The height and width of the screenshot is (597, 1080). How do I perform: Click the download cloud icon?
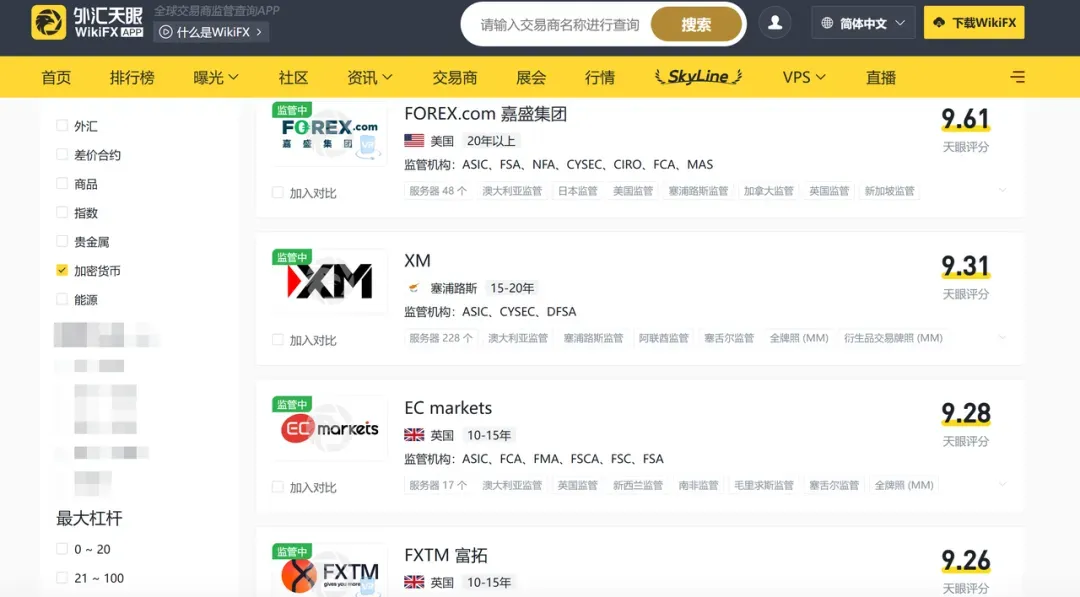939,23
